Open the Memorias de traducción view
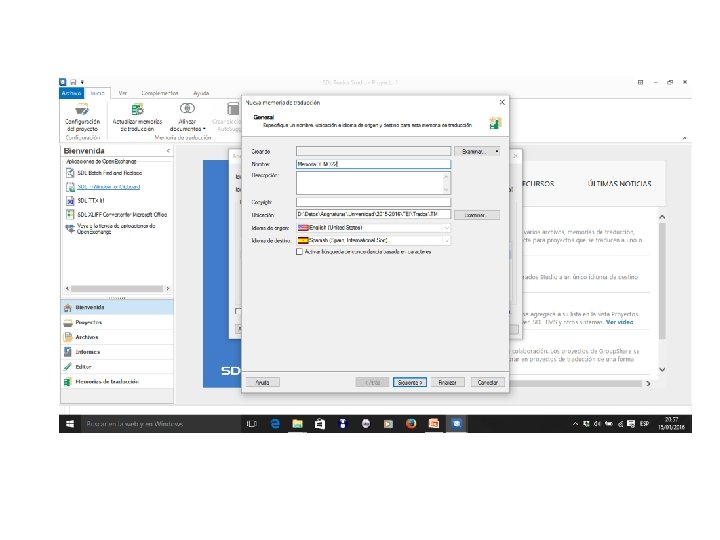Viewport: 720px width, 540px height. click(x=117, y=382)
